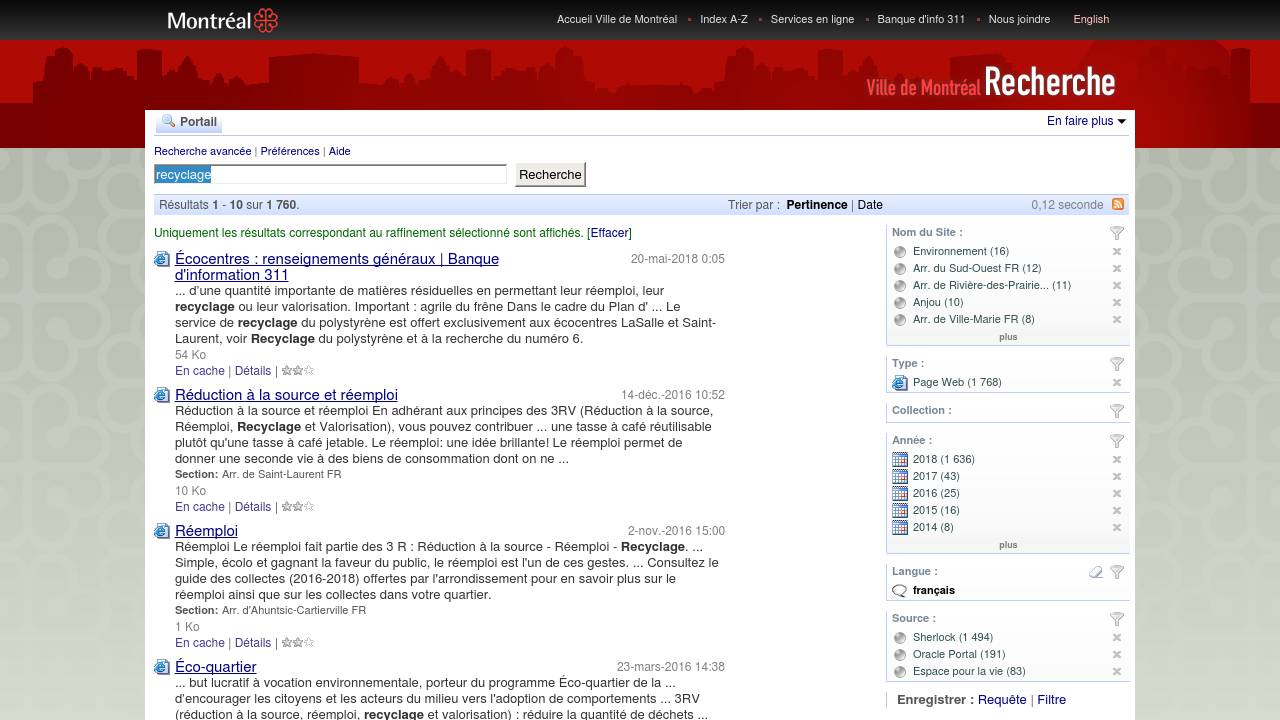Viewport: 1280px width, 720px height.
Task: Open Banque d'info 311
Action: pos(921,19)
